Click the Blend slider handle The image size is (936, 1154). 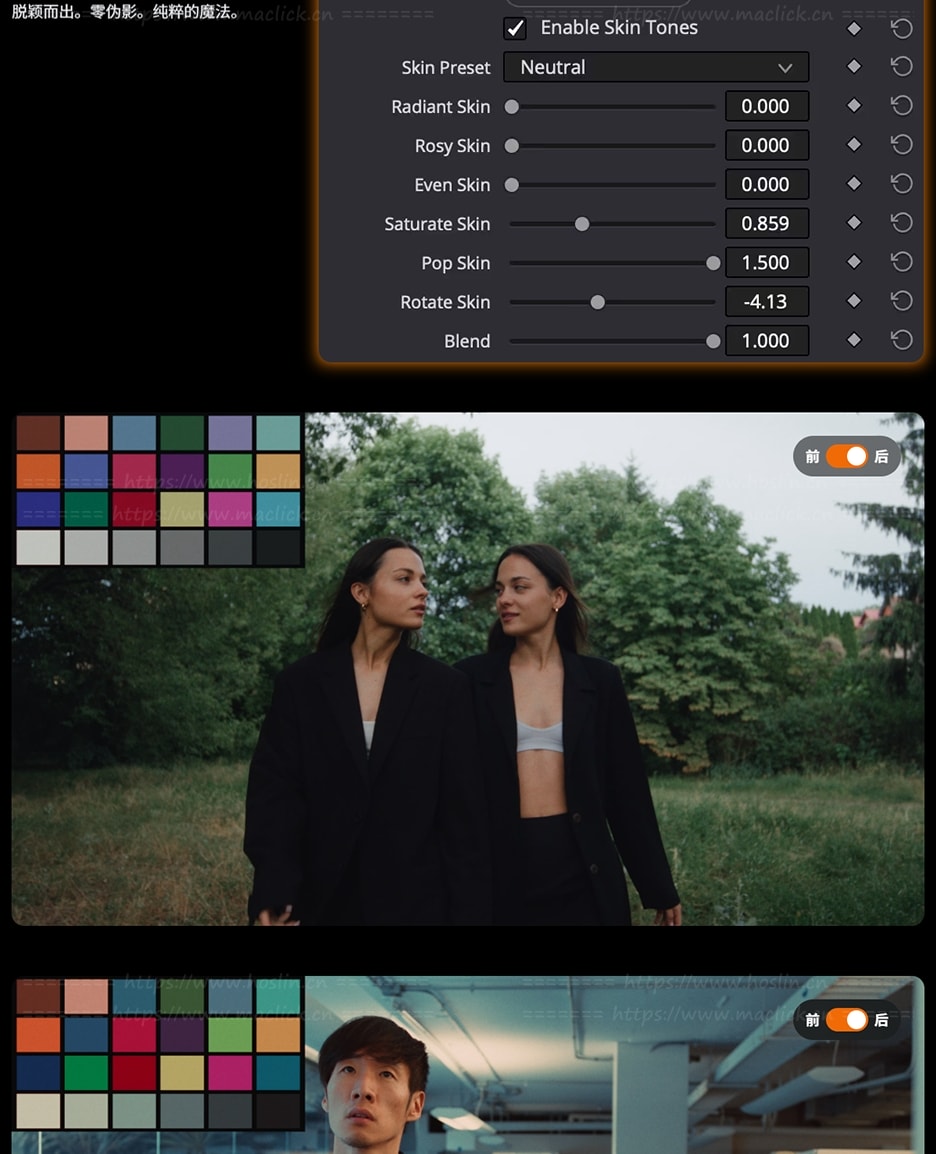click(x=713, y=341)
